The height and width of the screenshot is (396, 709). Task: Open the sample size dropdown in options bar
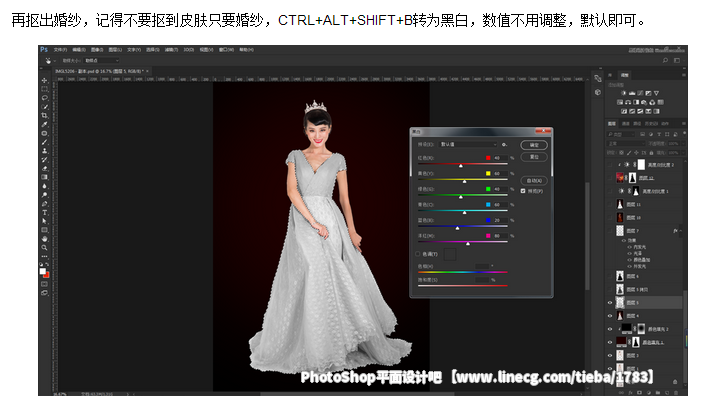click(101, 60)
